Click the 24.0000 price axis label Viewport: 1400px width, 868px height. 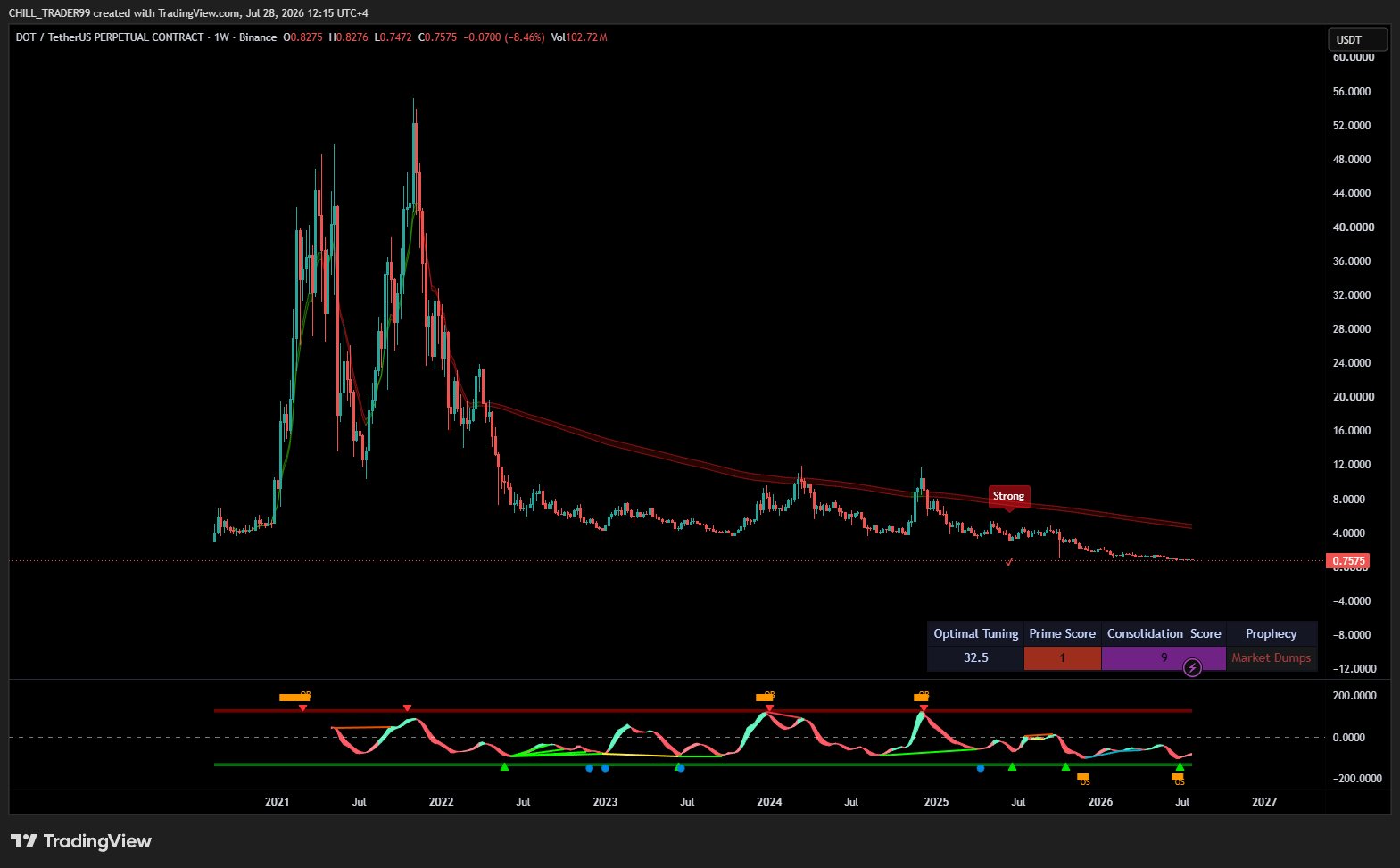[x=1352, y=363]
